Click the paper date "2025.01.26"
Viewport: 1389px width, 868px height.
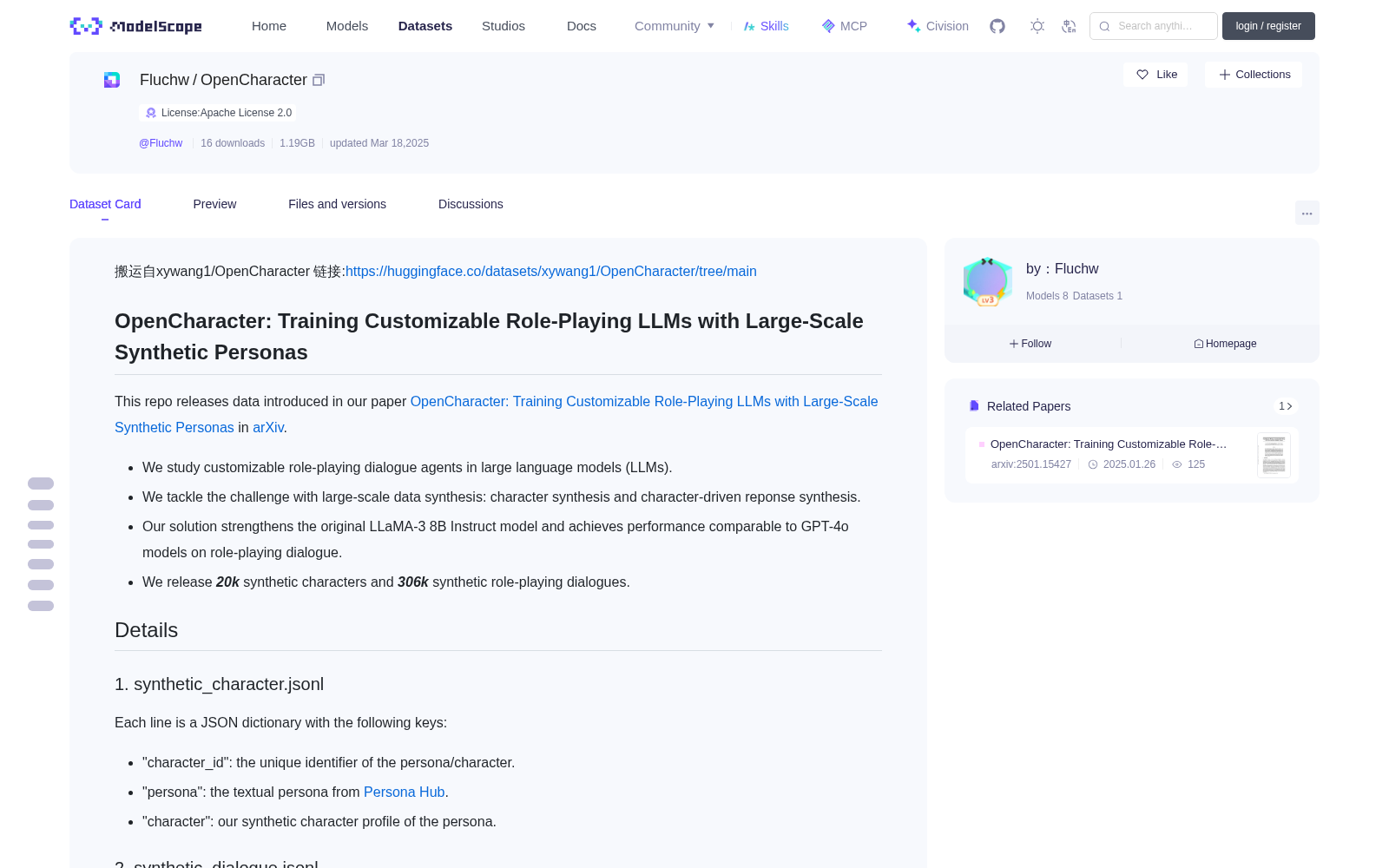1129,464
